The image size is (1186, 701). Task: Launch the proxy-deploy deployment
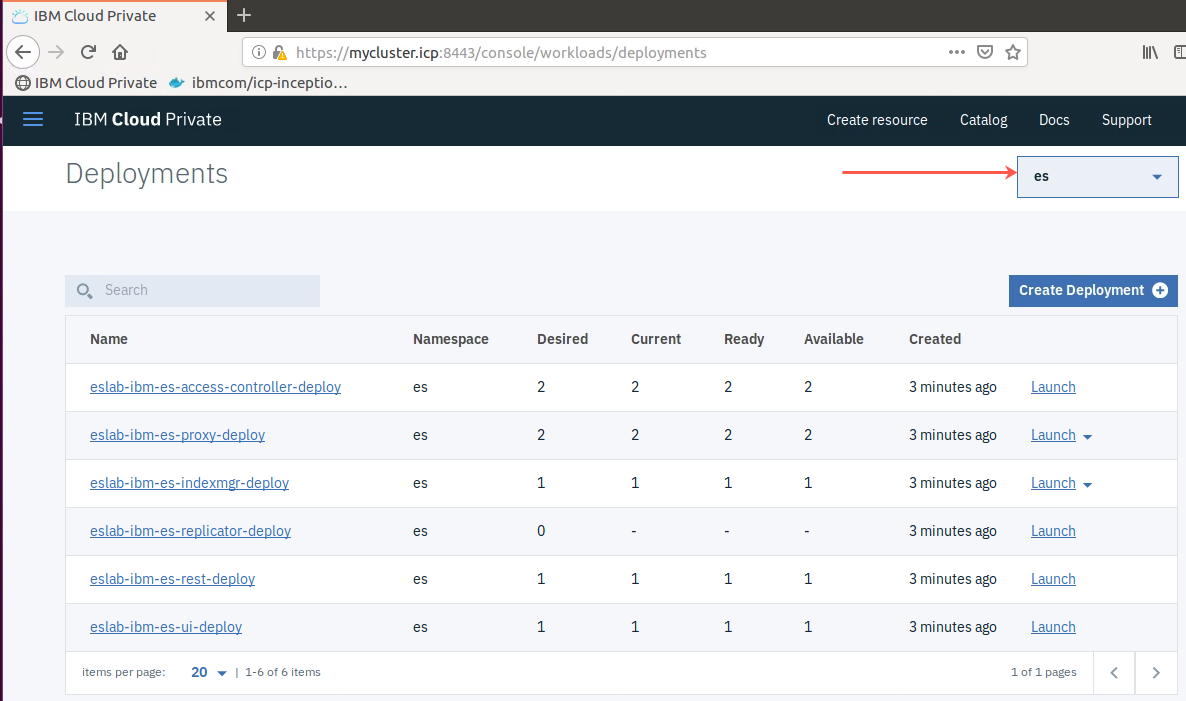tap(1053, 436)
